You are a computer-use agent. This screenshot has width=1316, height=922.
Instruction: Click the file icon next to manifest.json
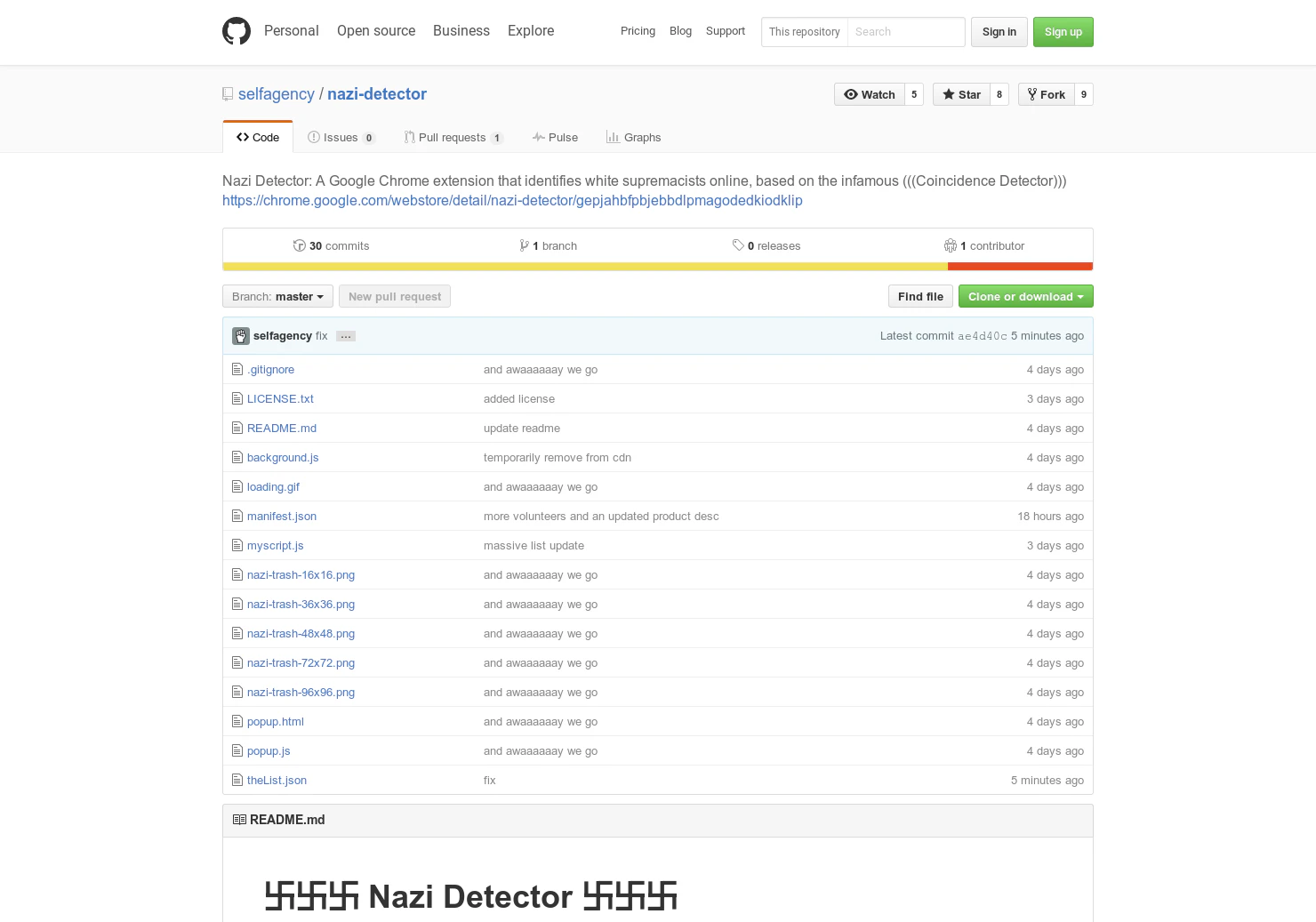pos(237,516)
